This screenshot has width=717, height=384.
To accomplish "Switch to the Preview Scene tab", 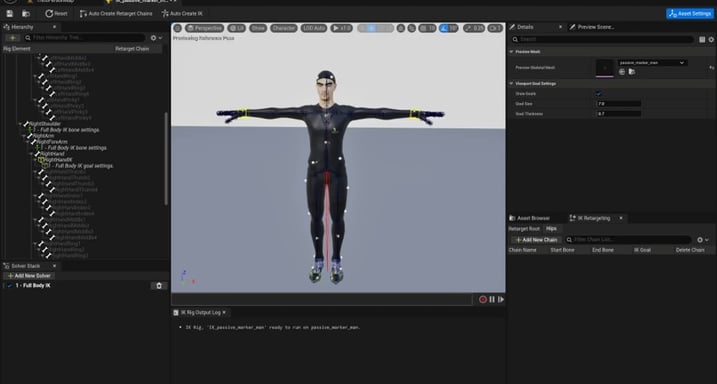I will (595, 27).
